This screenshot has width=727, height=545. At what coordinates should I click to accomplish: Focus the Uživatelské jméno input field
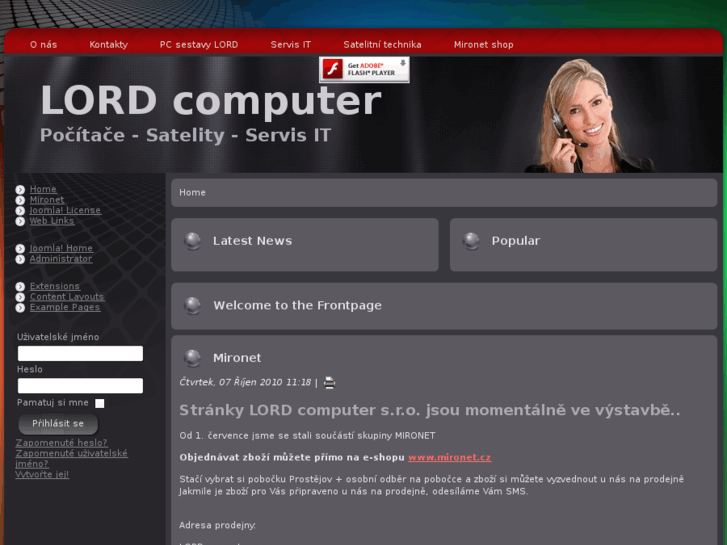point(80,353)
